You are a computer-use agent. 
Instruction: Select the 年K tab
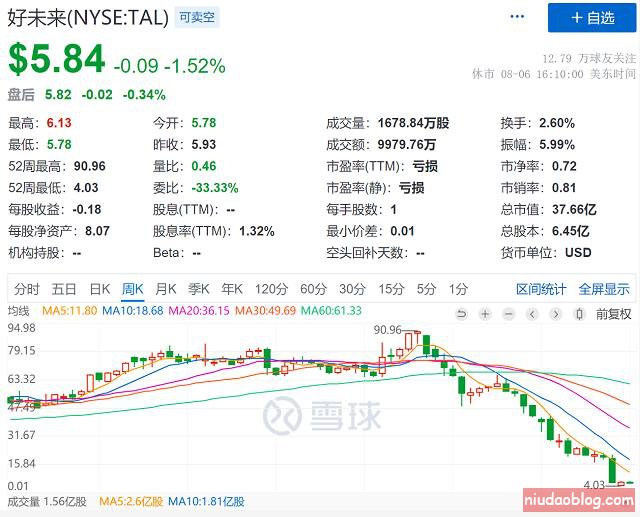click(x=232, y=289)
